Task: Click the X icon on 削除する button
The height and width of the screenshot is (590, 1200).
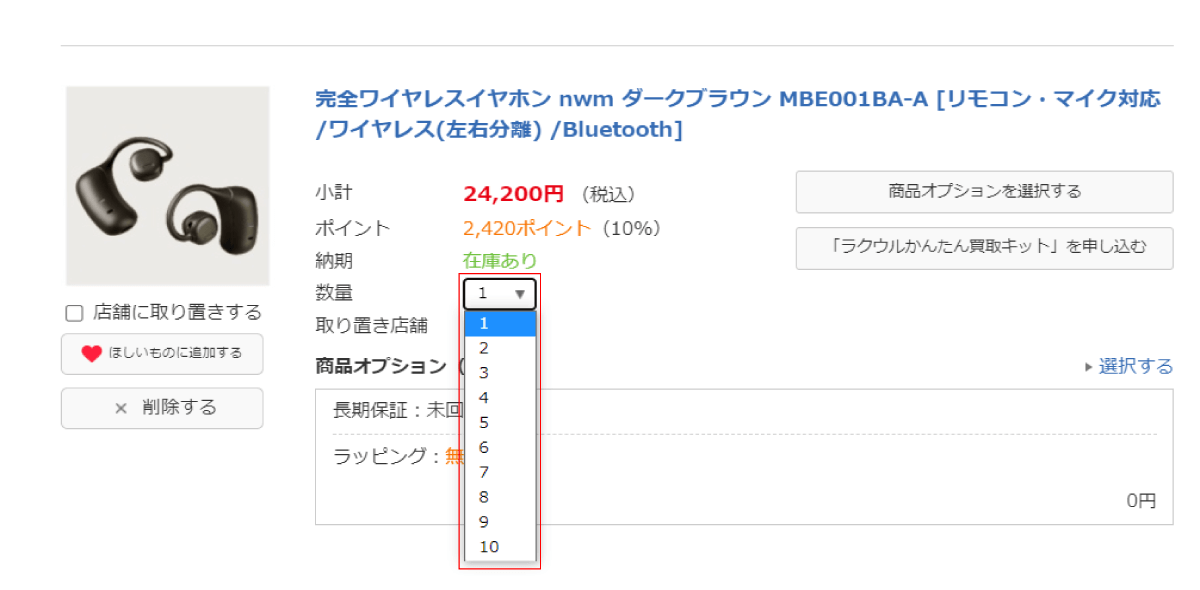Action: tap(121, 408)
